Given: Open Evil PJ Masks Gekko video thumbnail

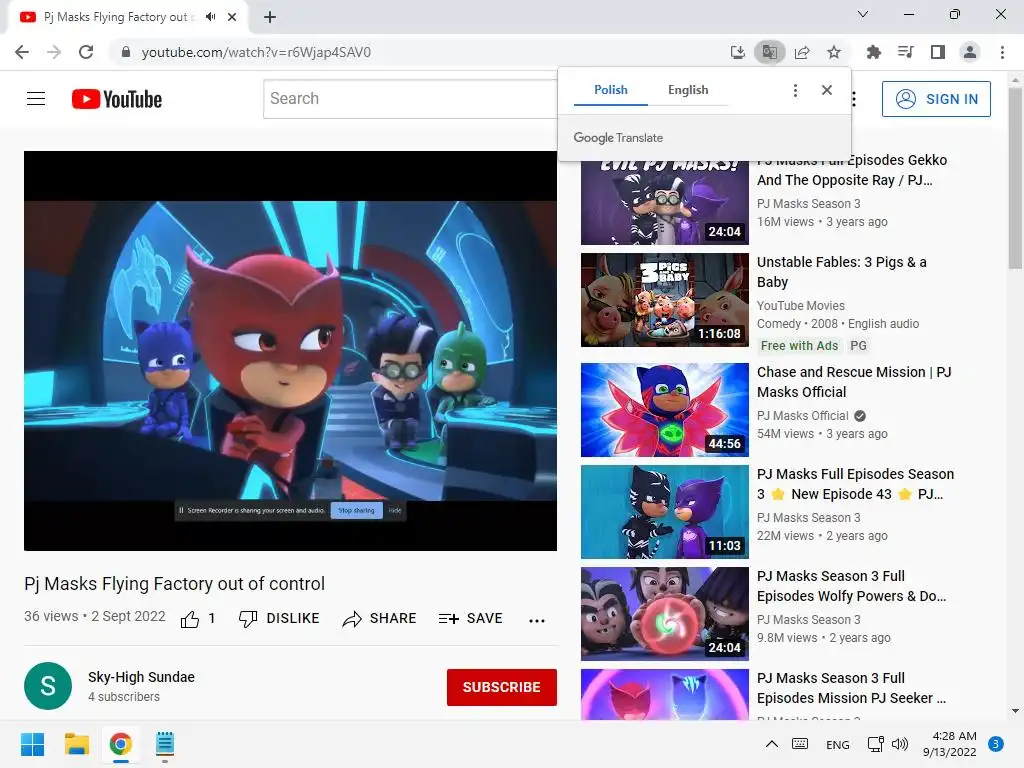Looking at the screenshot, I should (665, 202).
